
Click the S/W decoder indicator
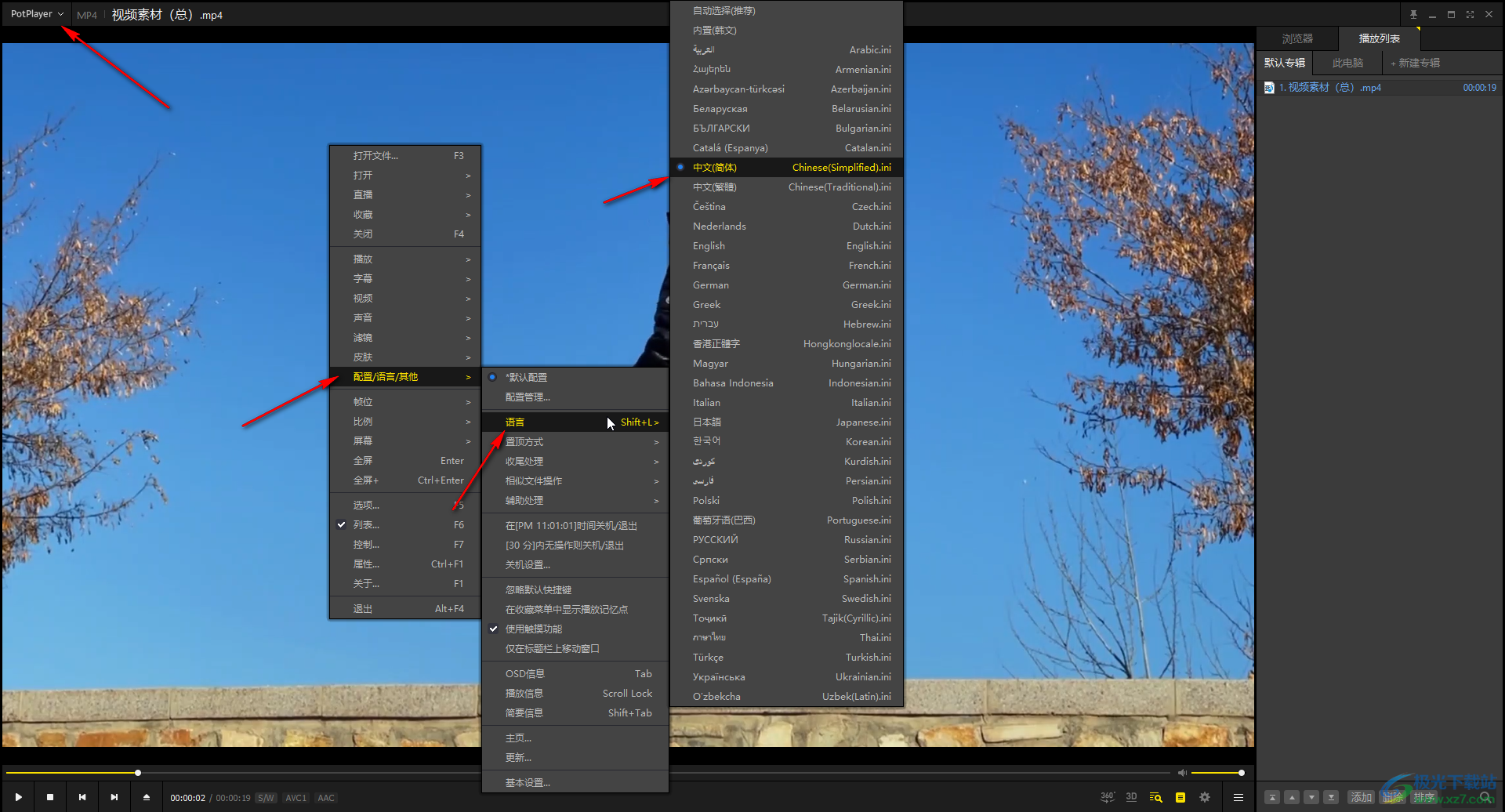point(266,798)
